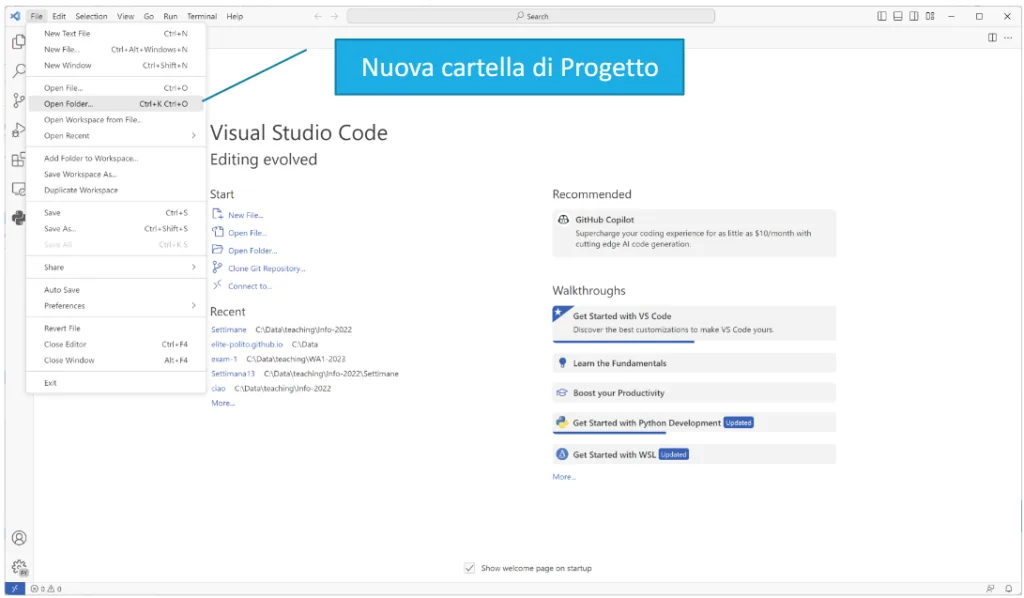This screenshot has height=598, width=1024.
Task: Click the Go Back arrow in the title bar
Action: coord(318,16)
